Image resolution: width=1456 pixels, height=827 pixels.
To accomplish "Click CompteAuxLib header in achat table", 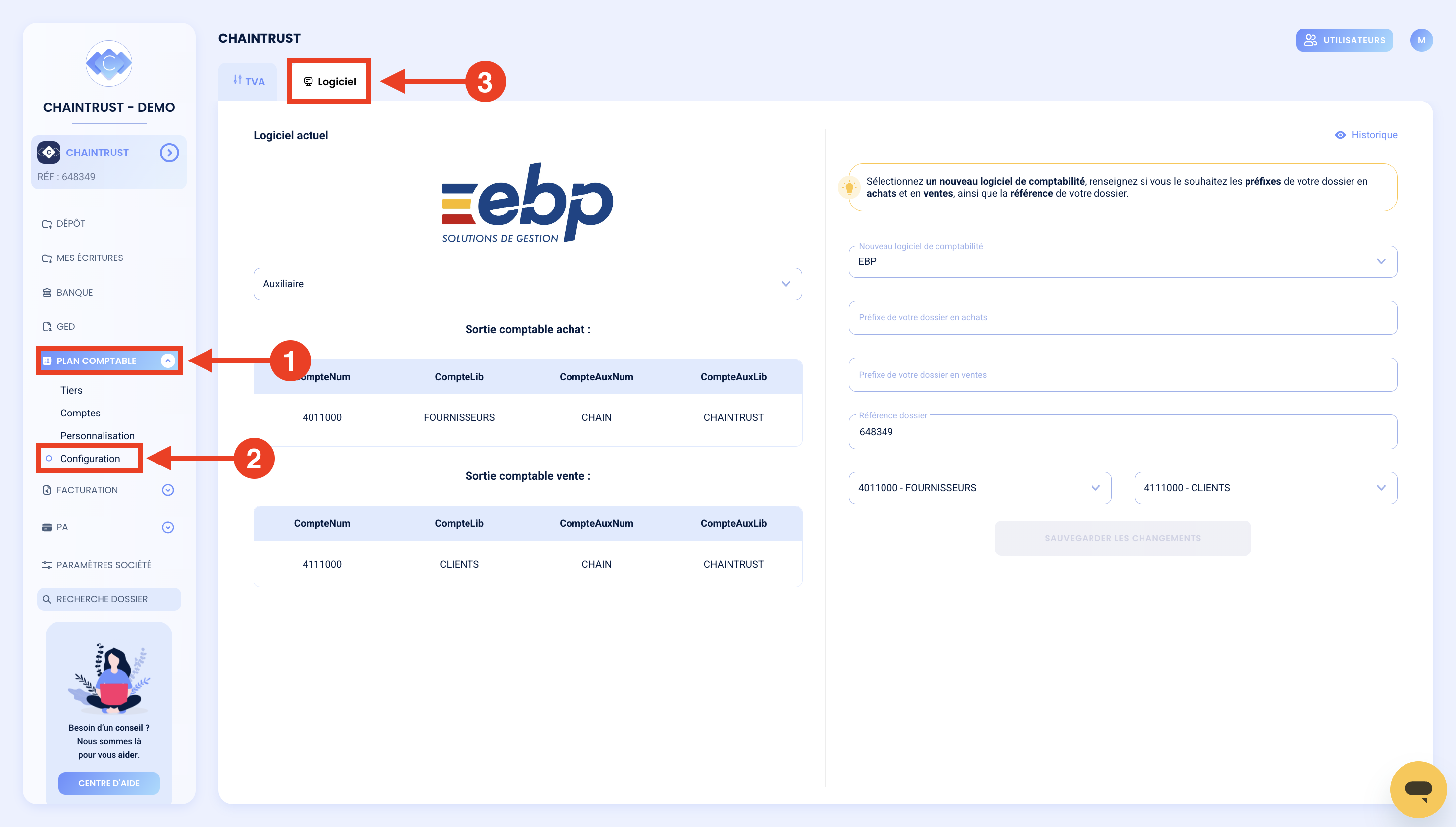I will tap(733, 377).
